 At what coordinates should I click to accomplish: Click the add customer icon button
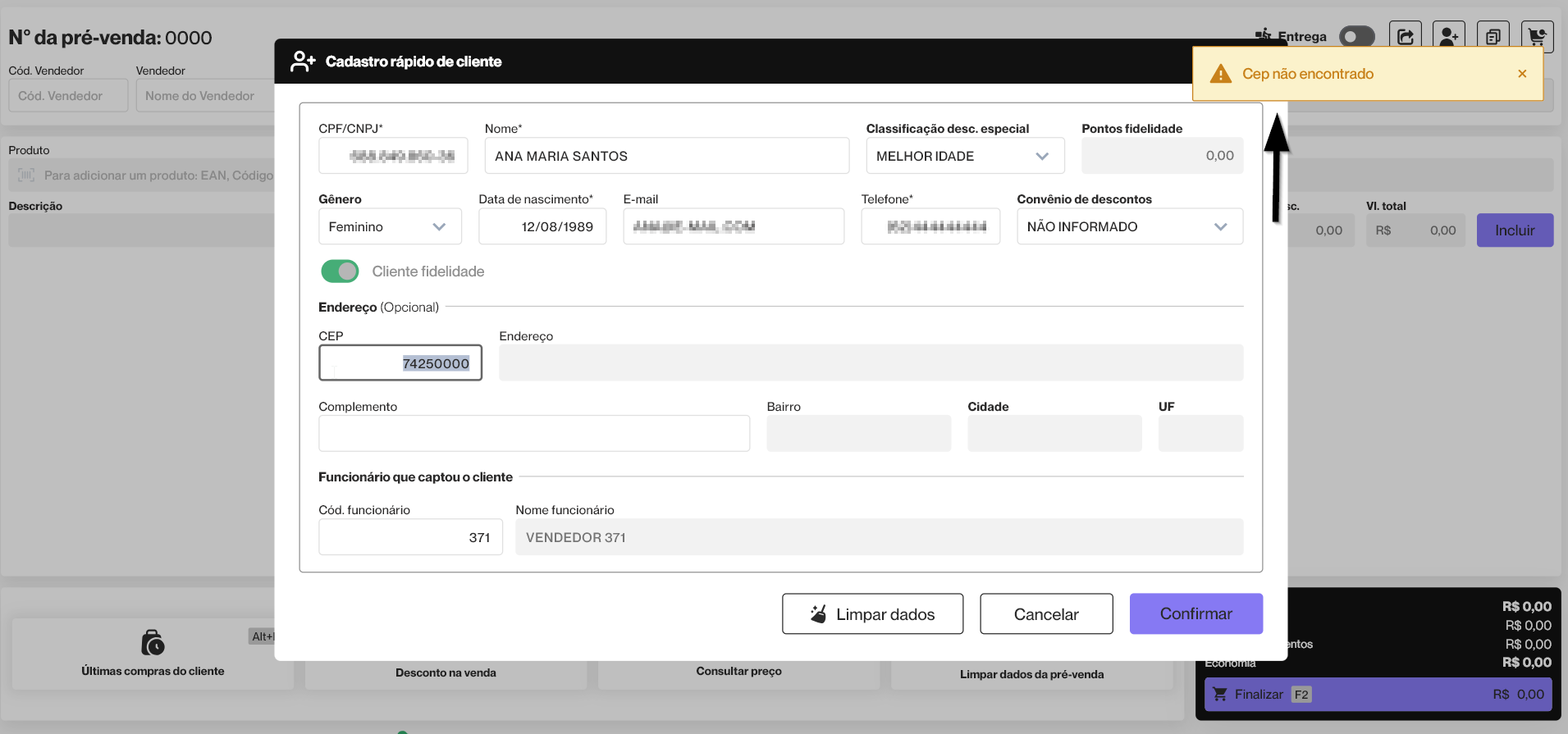(x=1449, y=36)
